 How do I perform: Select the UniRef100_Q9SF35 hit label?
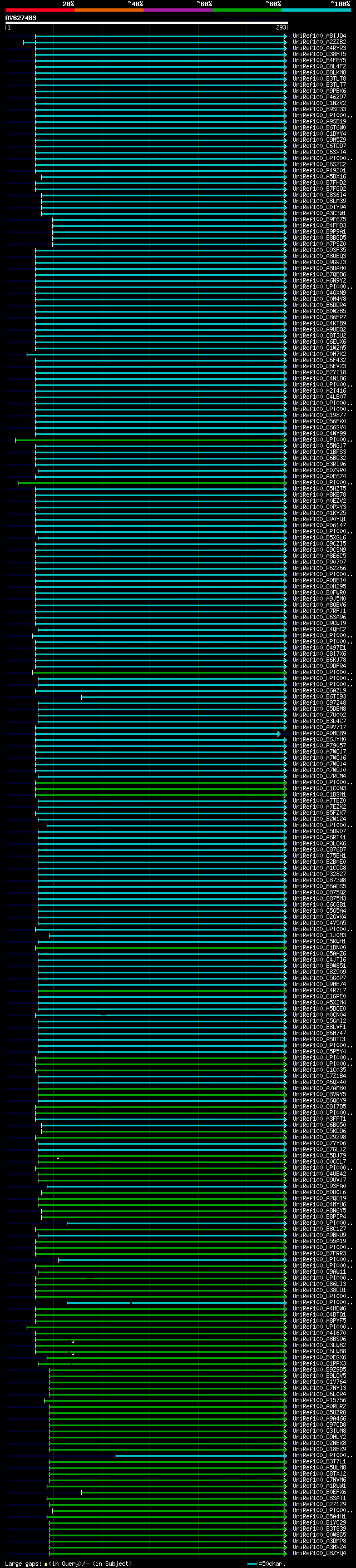[x=319, y=250]
